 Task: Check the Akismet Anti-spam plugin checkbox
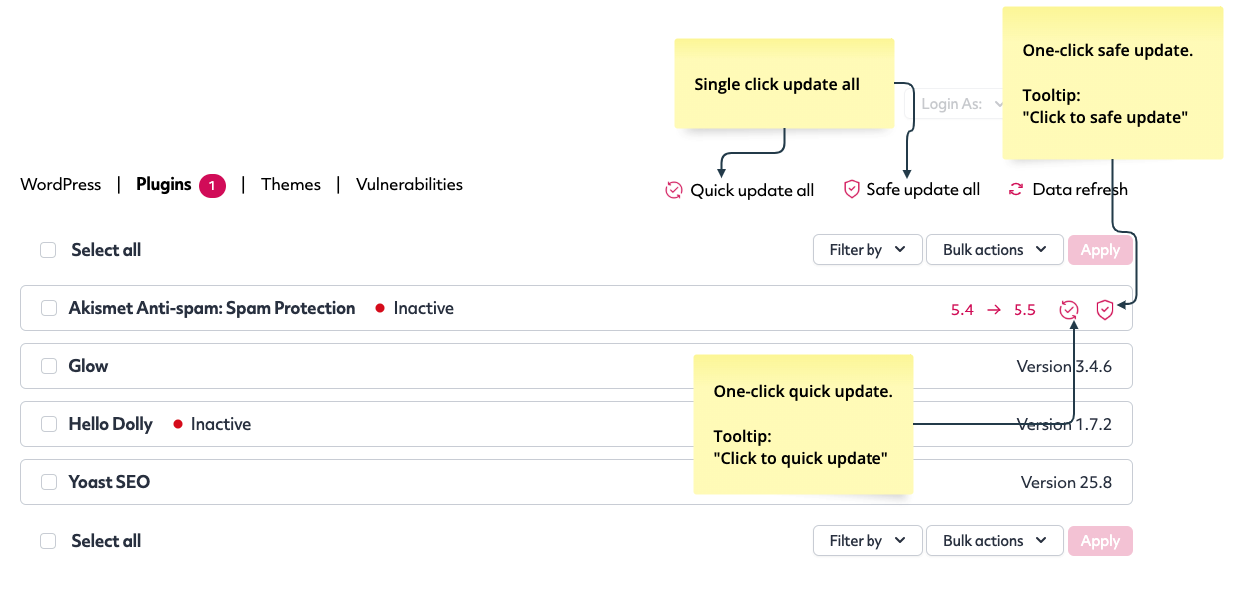pos(49,308)
